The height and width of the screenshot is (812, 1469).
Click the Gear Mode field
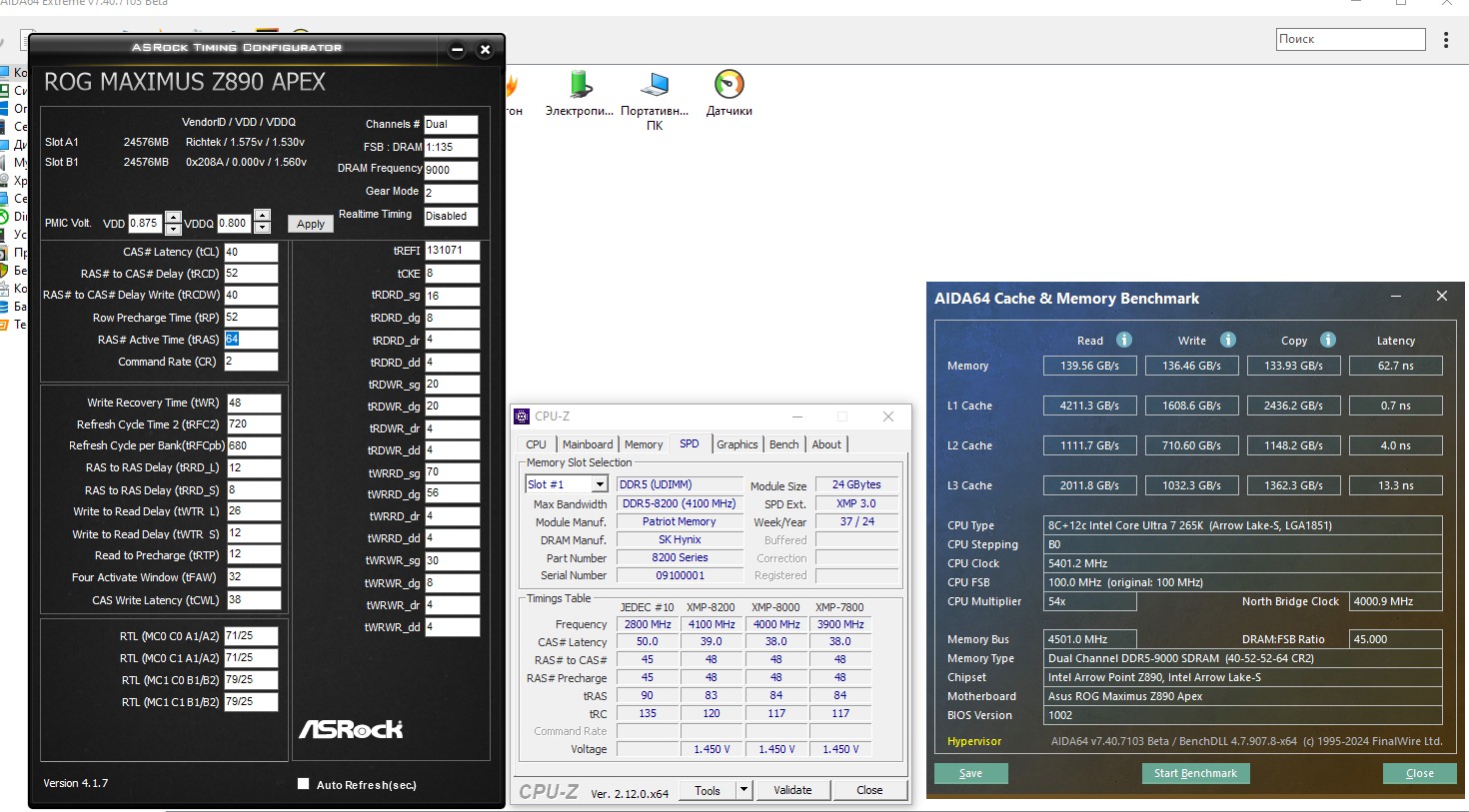click(x=451, y=193)
